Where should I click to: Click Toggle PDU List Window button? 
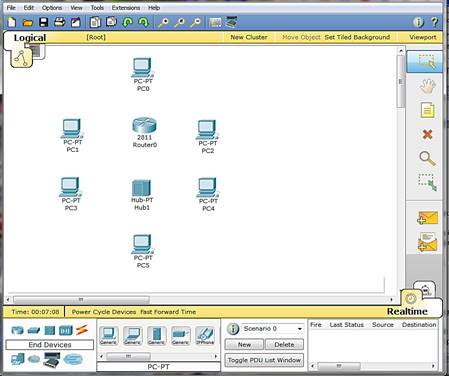point(264,360)
